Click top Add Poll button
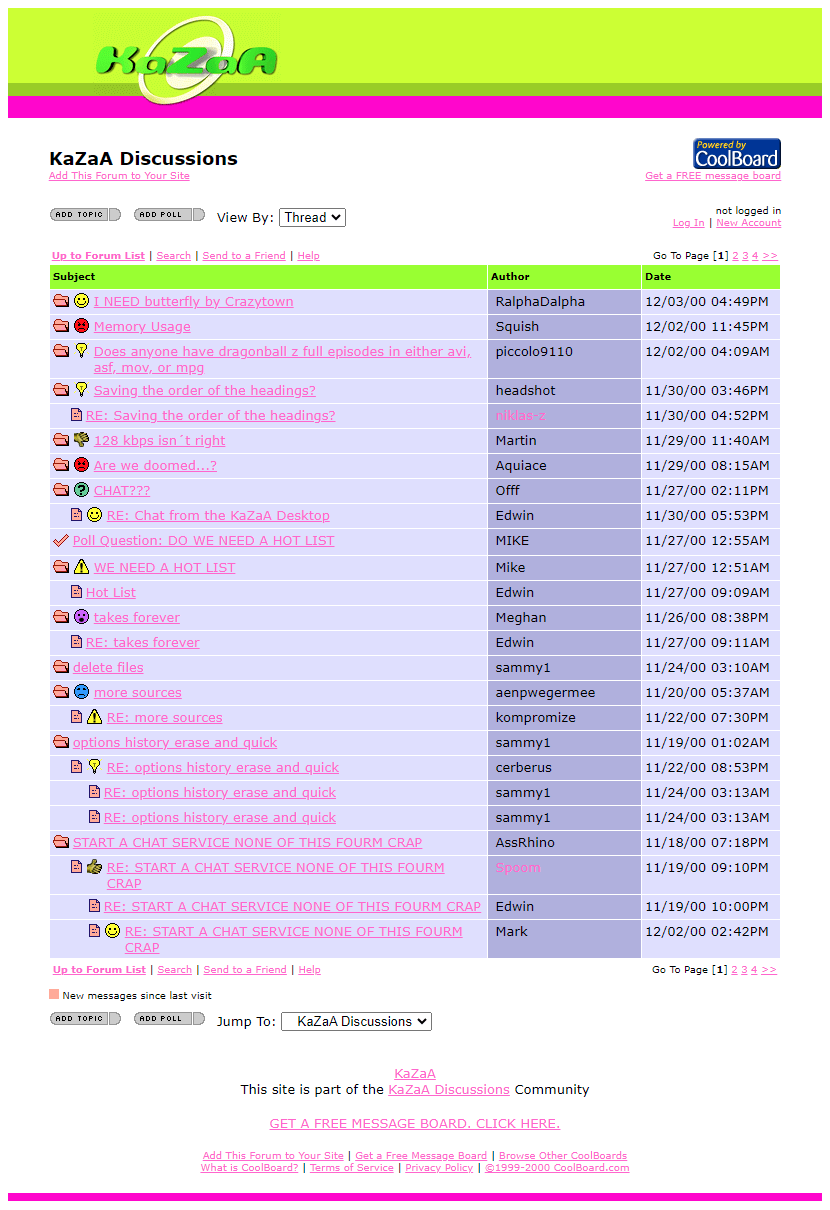 click(x=169, y=214)
